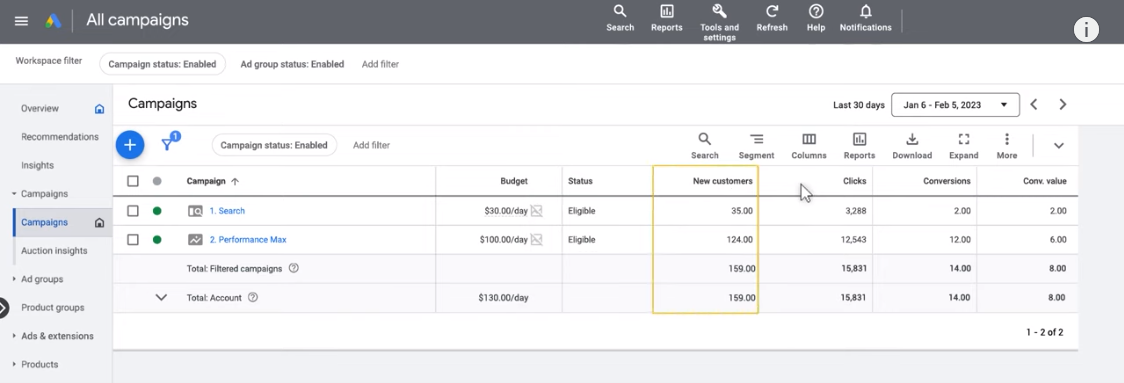Check the box for 1. Search campaign
This screenshot has height=383, width=1124.
coord(133,211)
